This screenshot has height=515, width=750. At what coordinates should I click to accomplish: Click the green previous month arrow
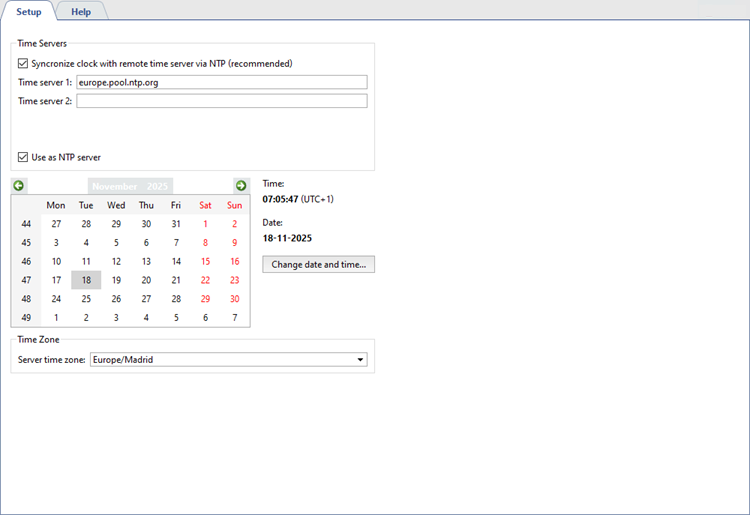click(19, 186)
